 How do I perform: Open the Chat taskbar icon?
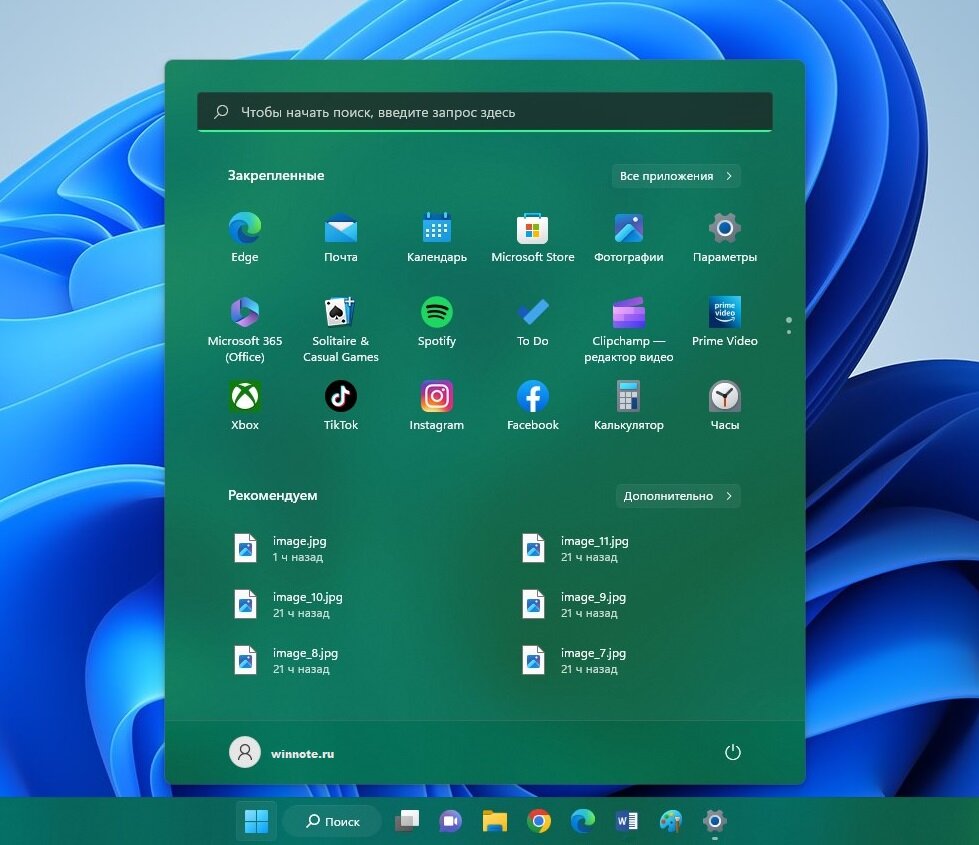click(x=451, y=821)
